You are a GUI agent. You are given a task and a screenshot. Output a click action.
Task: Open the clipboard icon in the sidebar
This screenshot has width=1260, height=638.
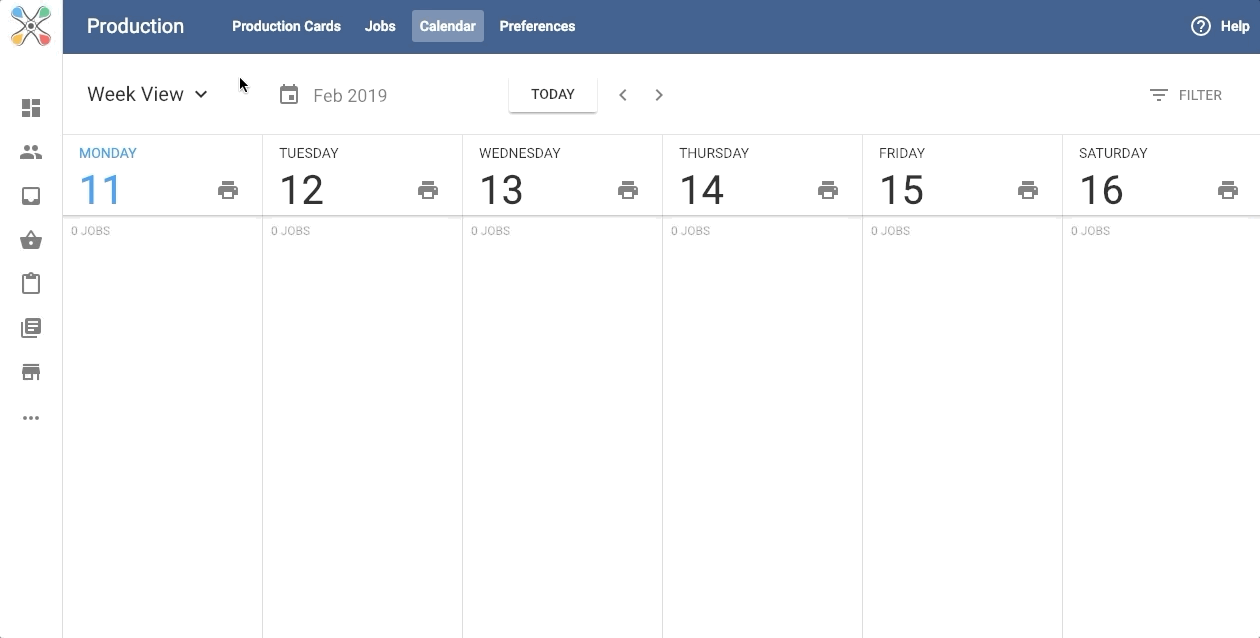31,283
